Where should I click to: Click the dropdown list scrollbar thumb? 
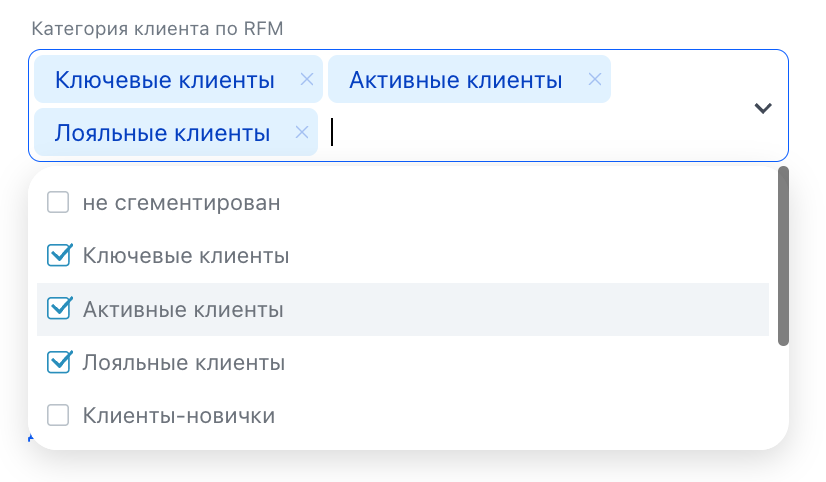(x=783, y=256)
